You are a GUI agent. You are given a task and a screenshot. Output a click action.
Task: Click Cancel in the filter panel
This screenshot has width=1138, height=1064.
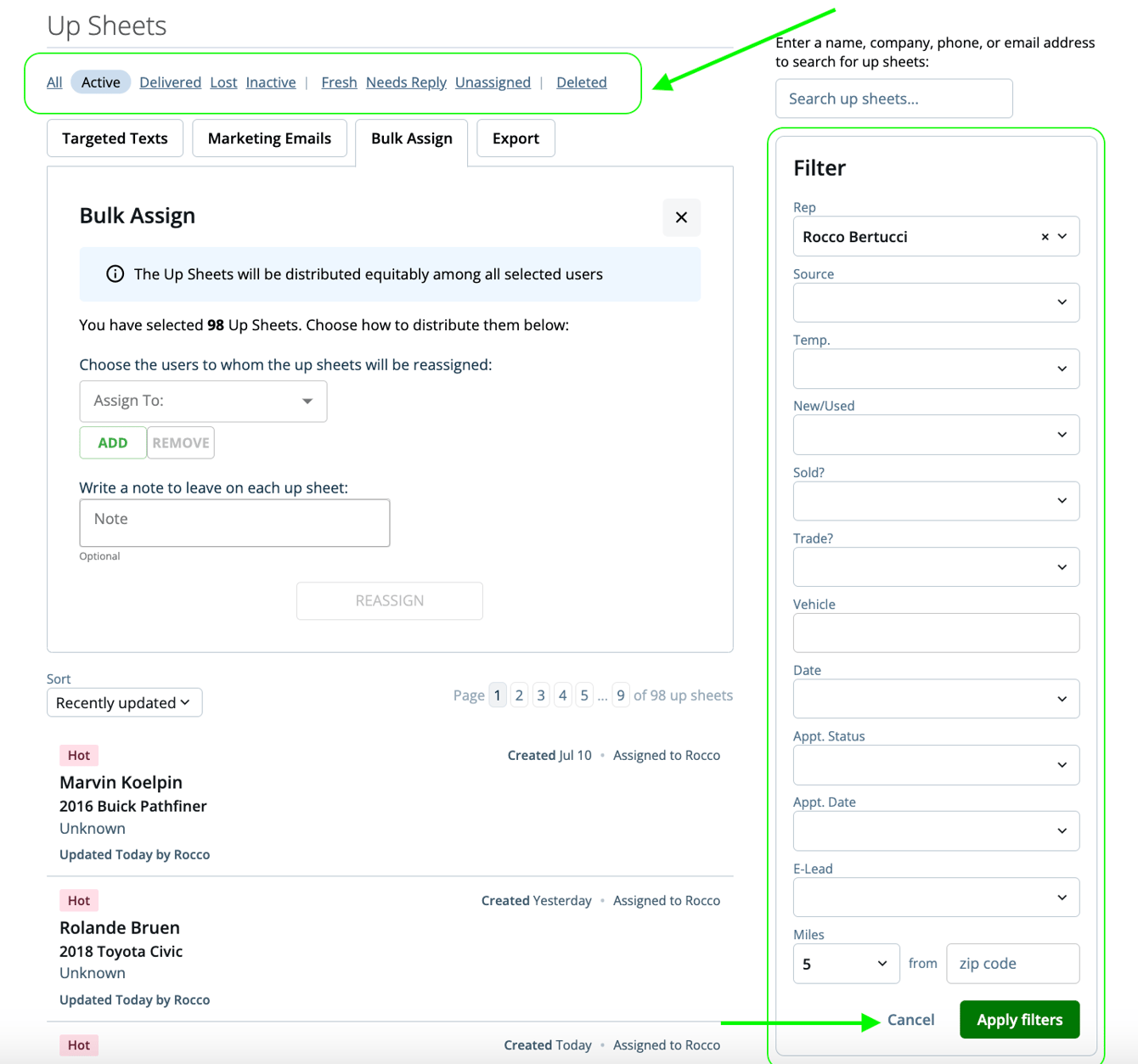point(910,1019)
